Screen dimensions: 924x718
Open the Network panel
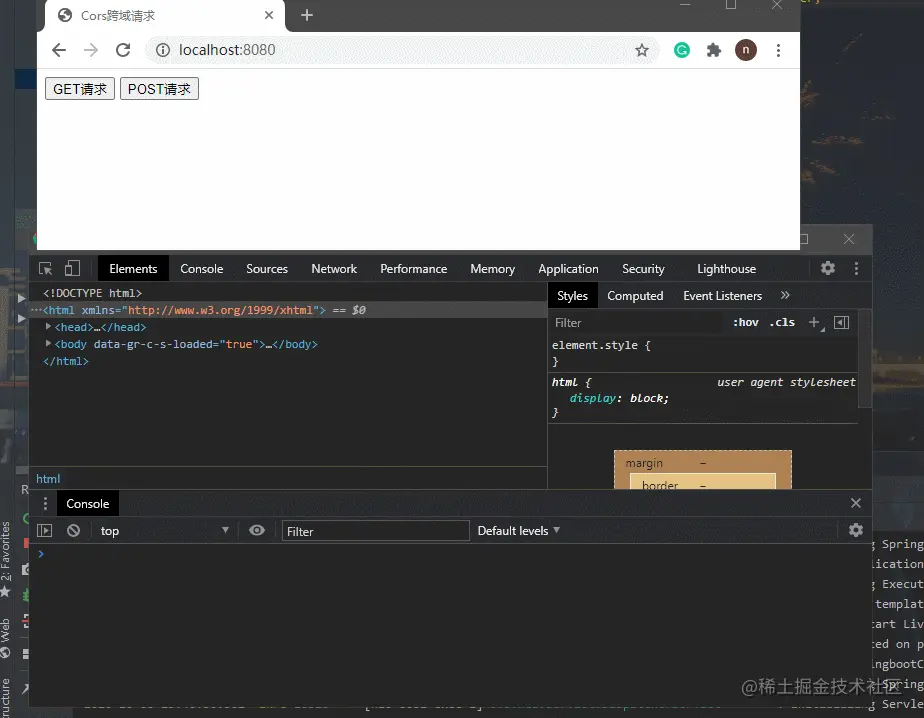334,269
